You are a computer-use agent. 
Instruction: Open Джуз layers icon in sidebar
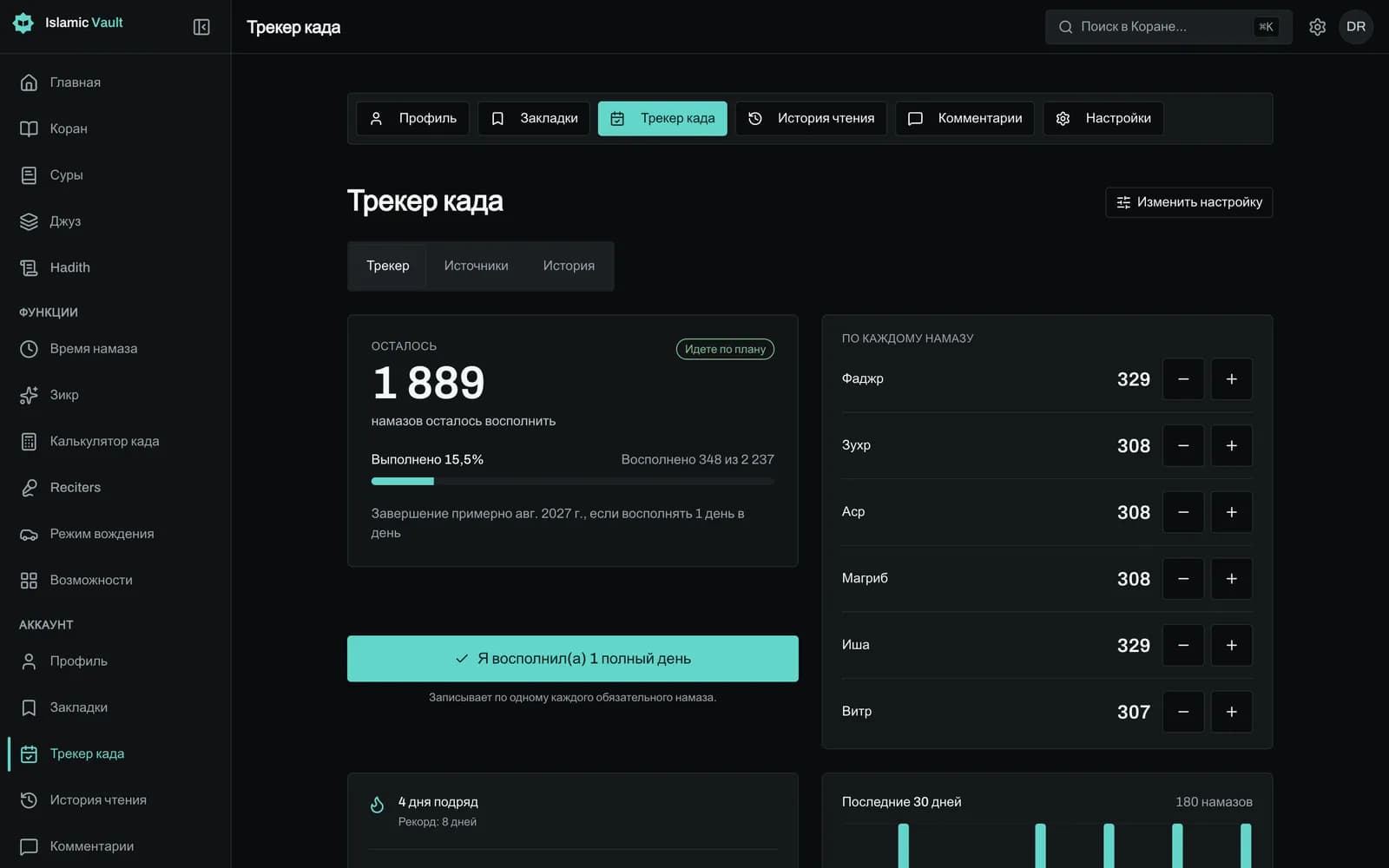click(29, 221)
